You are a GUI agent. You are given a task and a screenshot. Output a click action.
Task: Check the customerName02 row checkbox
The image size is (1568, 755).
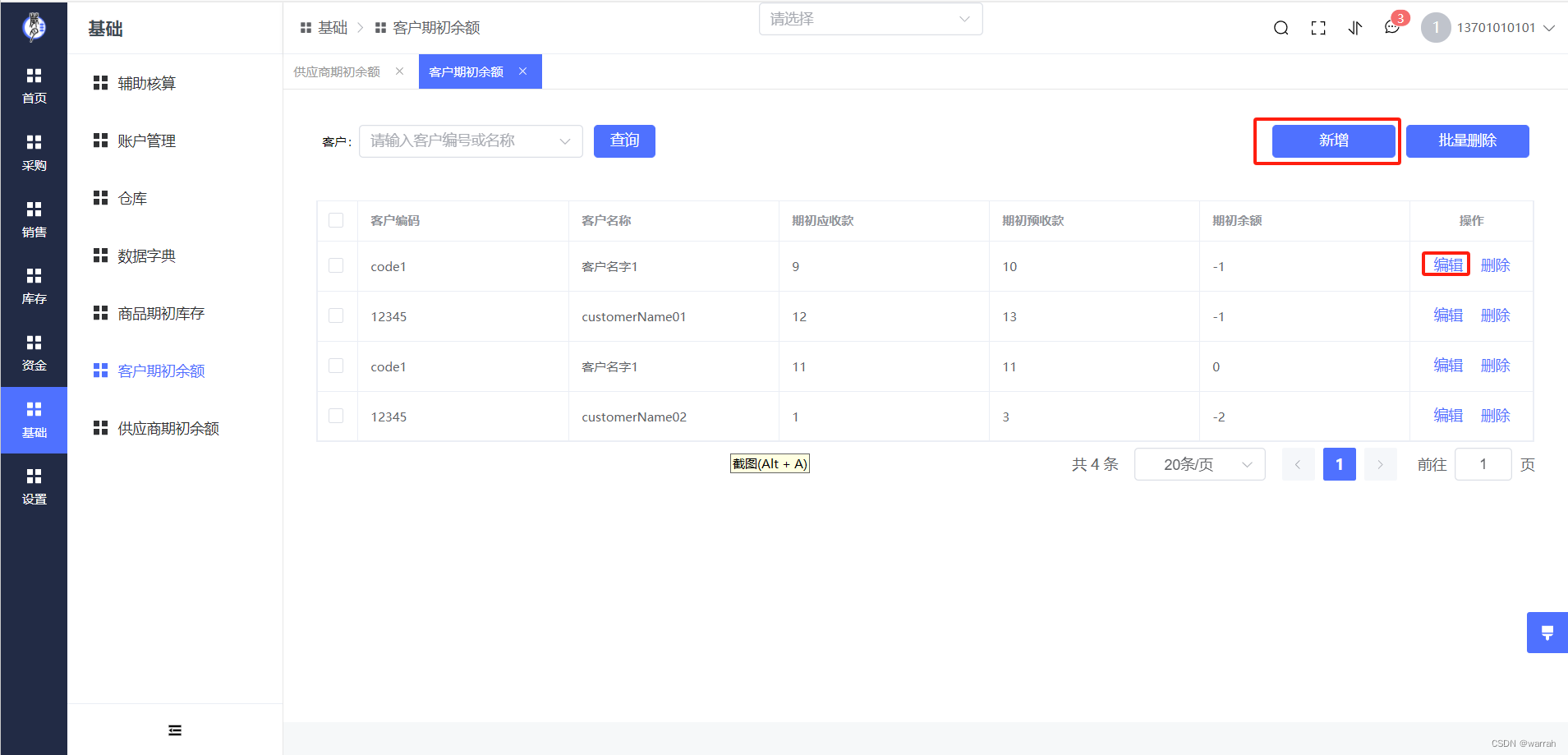pyautogui.click(x=336, y=416)
